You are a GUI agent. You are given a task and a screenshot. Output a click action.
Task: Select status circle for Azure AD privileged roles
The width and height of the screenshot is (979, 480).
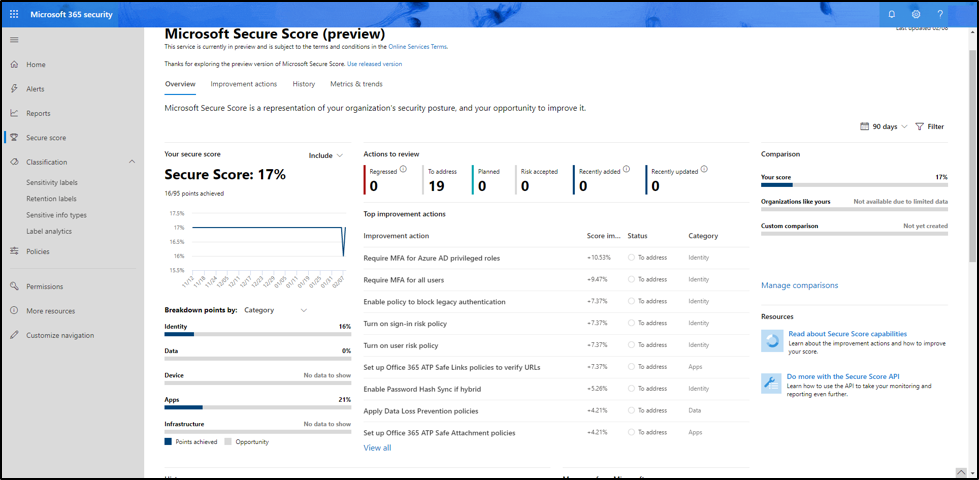[631, 258]
